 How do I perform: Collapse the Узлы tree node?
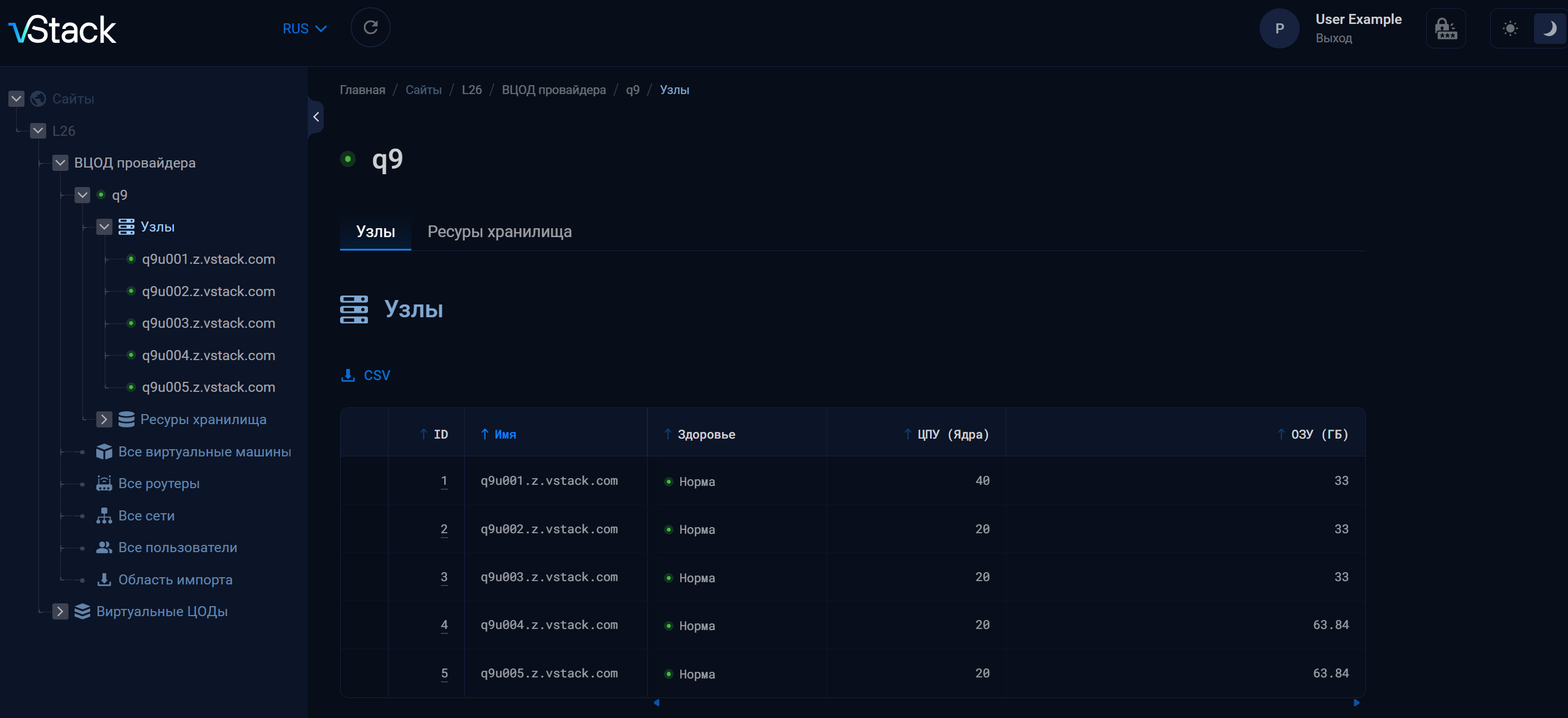[x=104, y=227]
